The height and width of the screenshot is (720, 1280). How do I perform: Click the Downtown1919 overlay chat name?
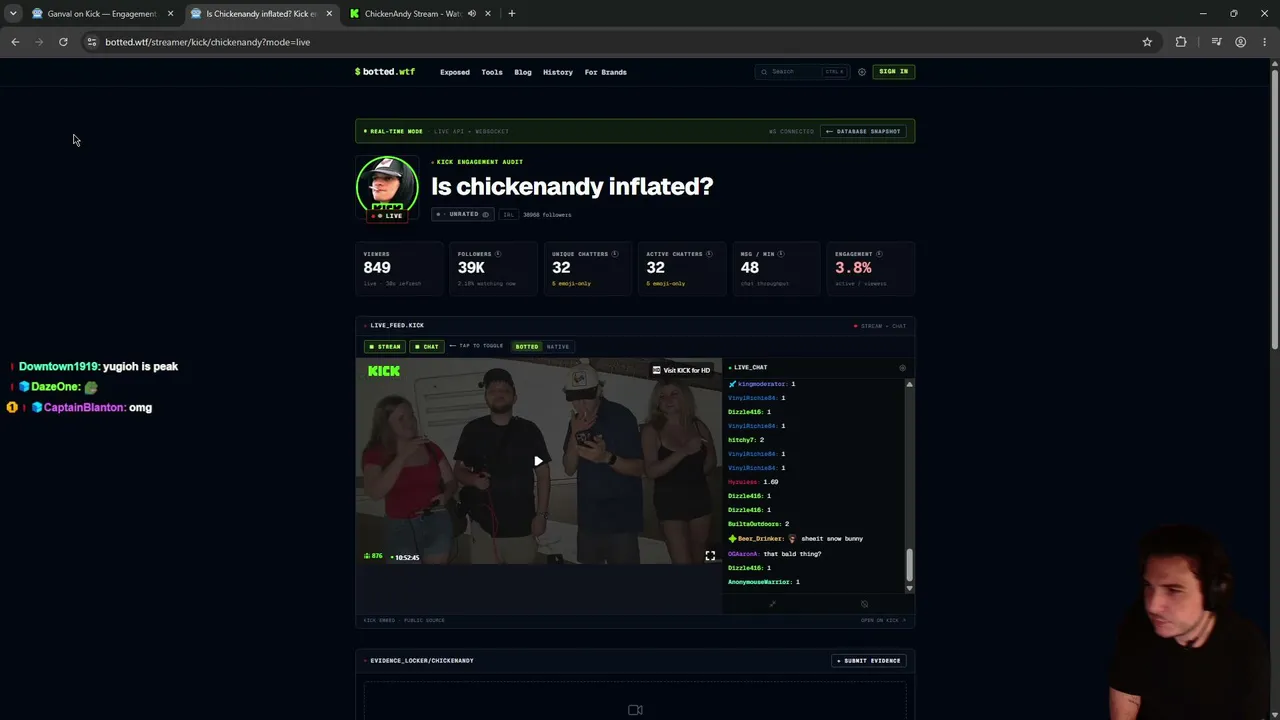(59, 367)
